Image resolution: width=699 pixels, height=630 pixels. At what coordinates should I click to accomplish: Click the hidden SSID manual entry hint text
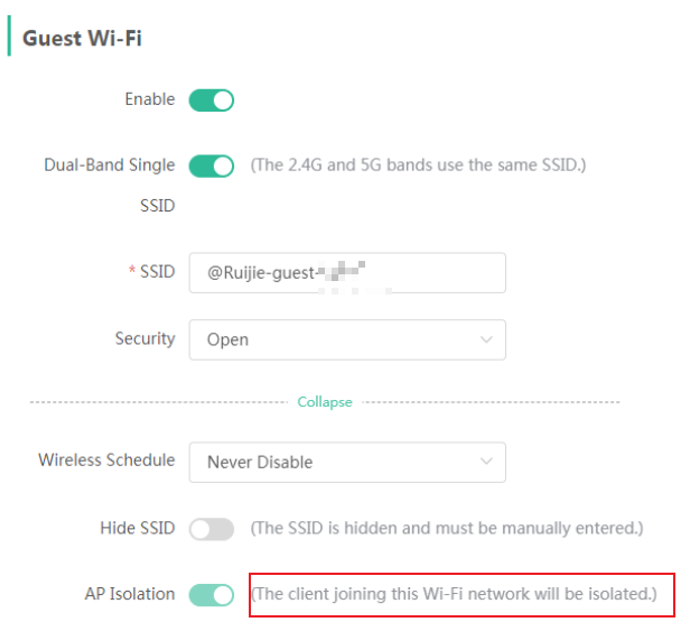pyautogui.click(x=446, y=528)
